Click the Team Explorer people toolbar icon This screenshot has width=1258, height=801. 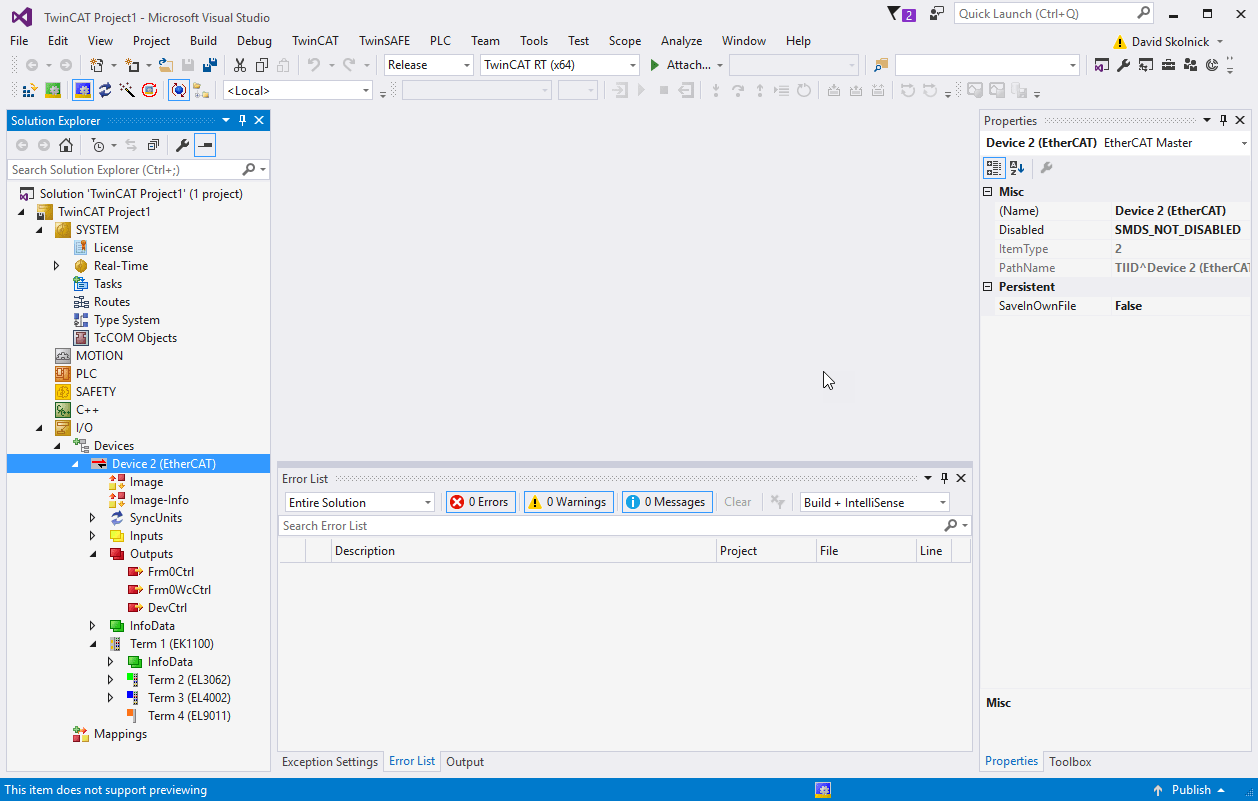click(1190, 65)
